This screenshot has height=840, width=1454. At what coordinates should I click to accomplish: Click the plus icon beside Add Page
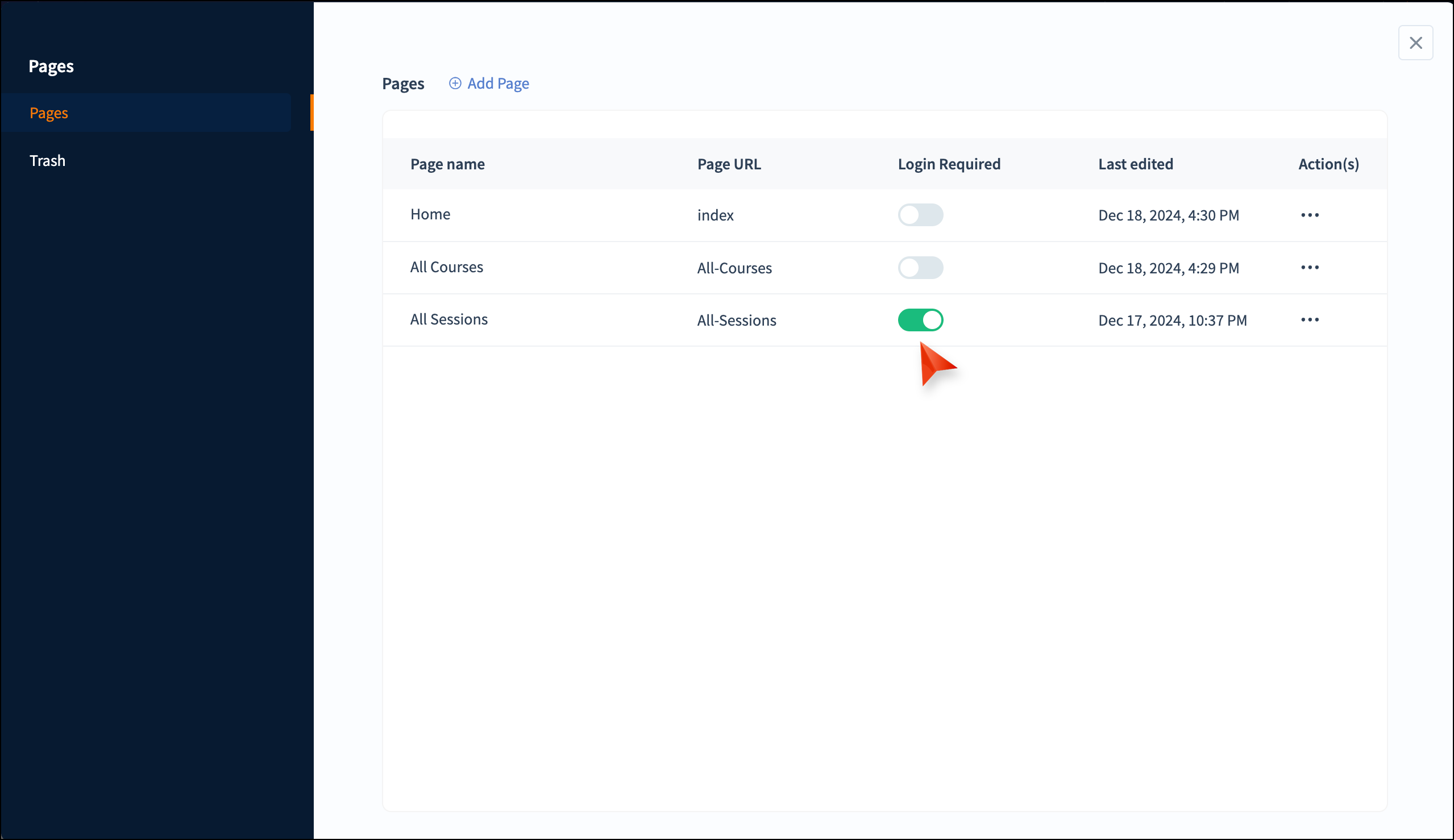tap(455, 83)
